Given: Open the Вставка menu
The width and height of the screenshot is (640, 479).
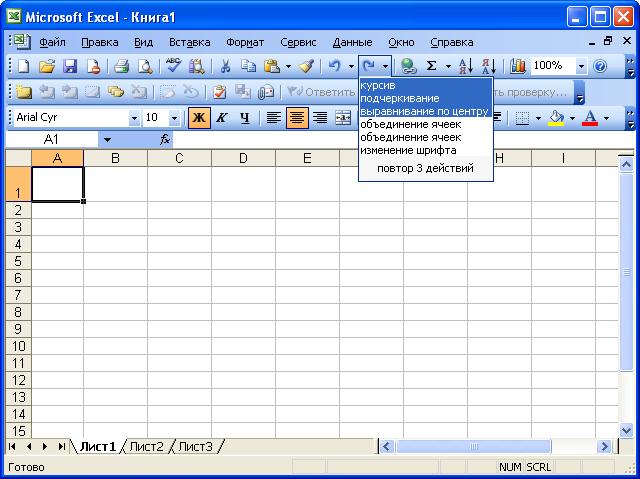Looking at the screenshot, I should [189, 42].
